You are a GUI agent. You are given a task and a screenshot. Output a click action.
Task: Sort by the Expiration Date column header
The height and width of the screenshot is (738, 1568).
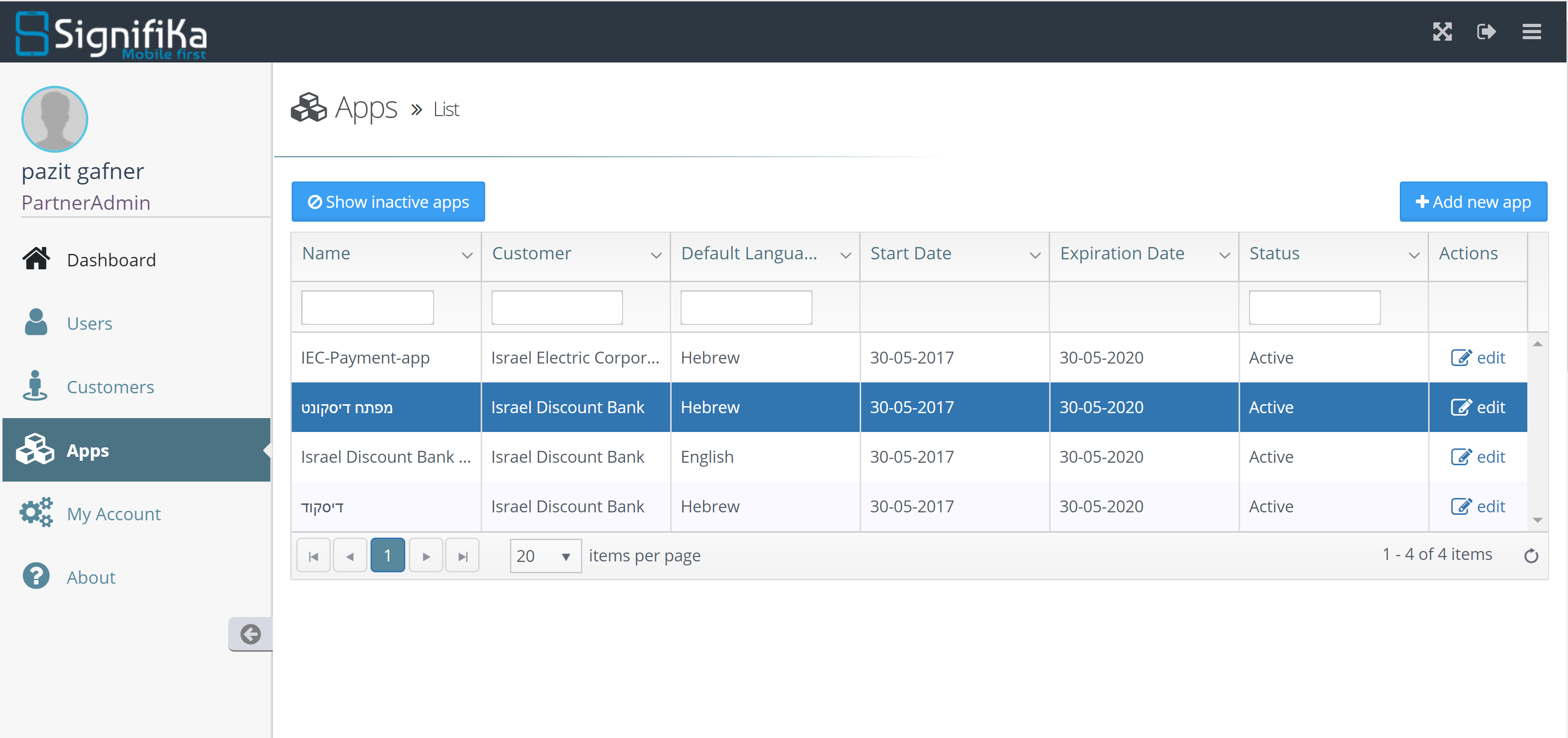[1122, 253]
